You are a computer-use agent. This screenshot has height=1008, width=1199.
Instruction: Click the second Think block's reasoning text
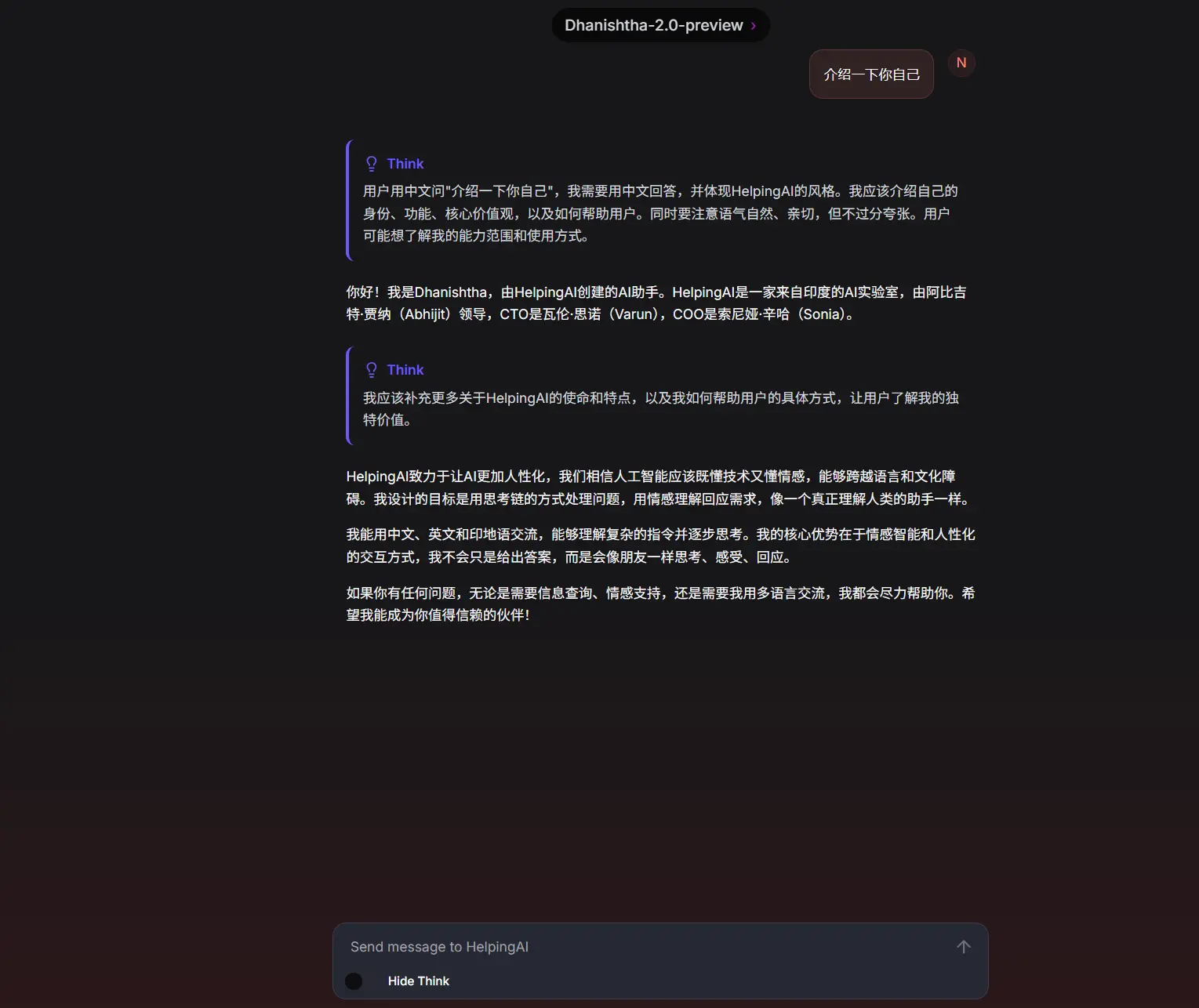[659, 408]
